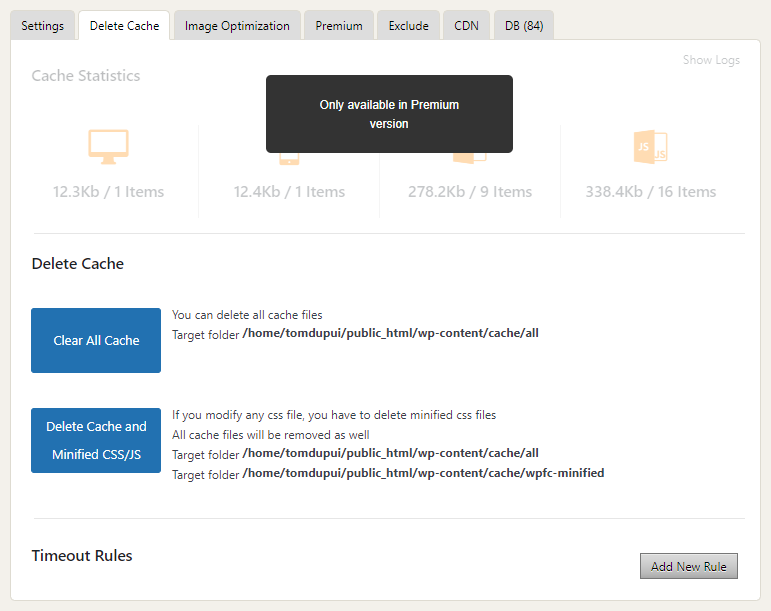Click the '278.2Kb / 9 Items' statistic

[470, 192]
